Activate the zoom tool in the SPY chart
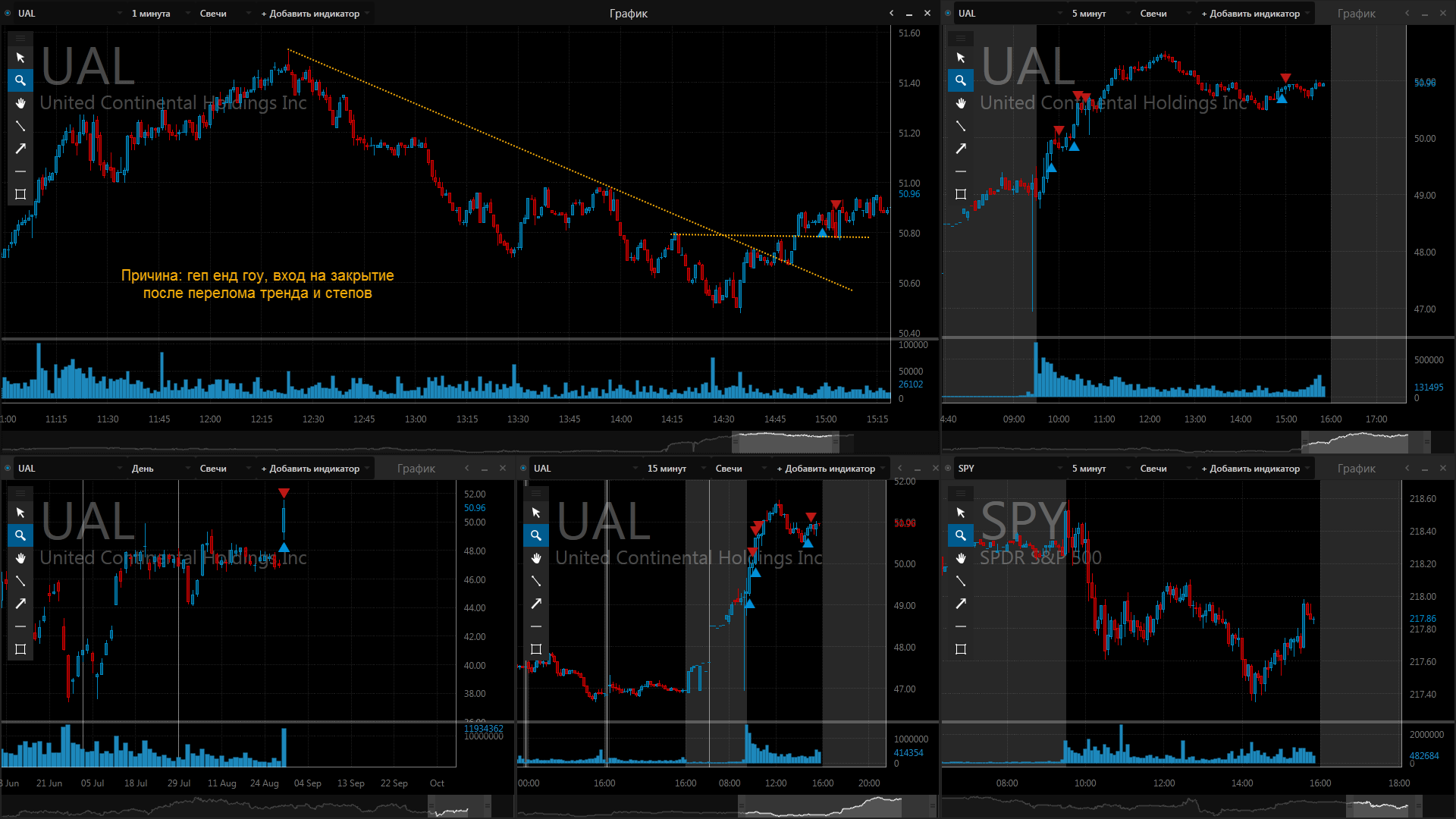The image size is (1456, 819). [961, 535]
